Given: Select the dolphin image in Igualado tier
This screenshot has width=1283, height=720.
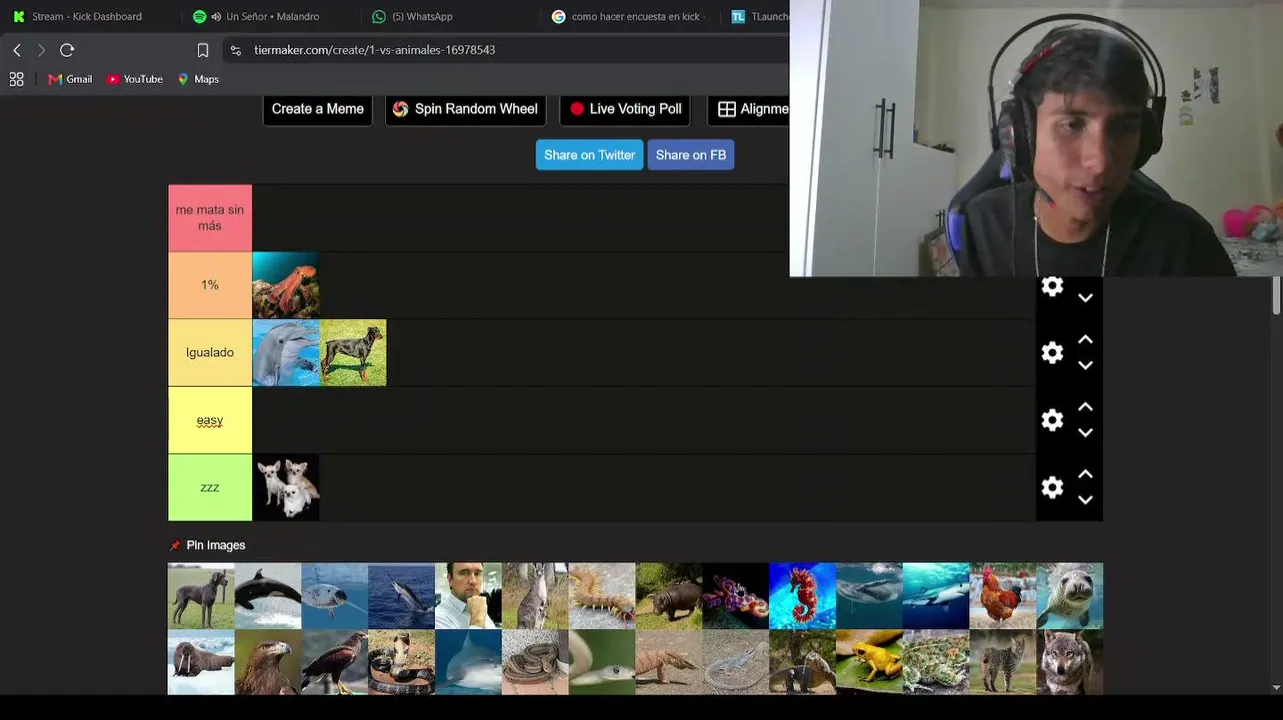Looking at the screenshot, I should [x=286, y=352].
